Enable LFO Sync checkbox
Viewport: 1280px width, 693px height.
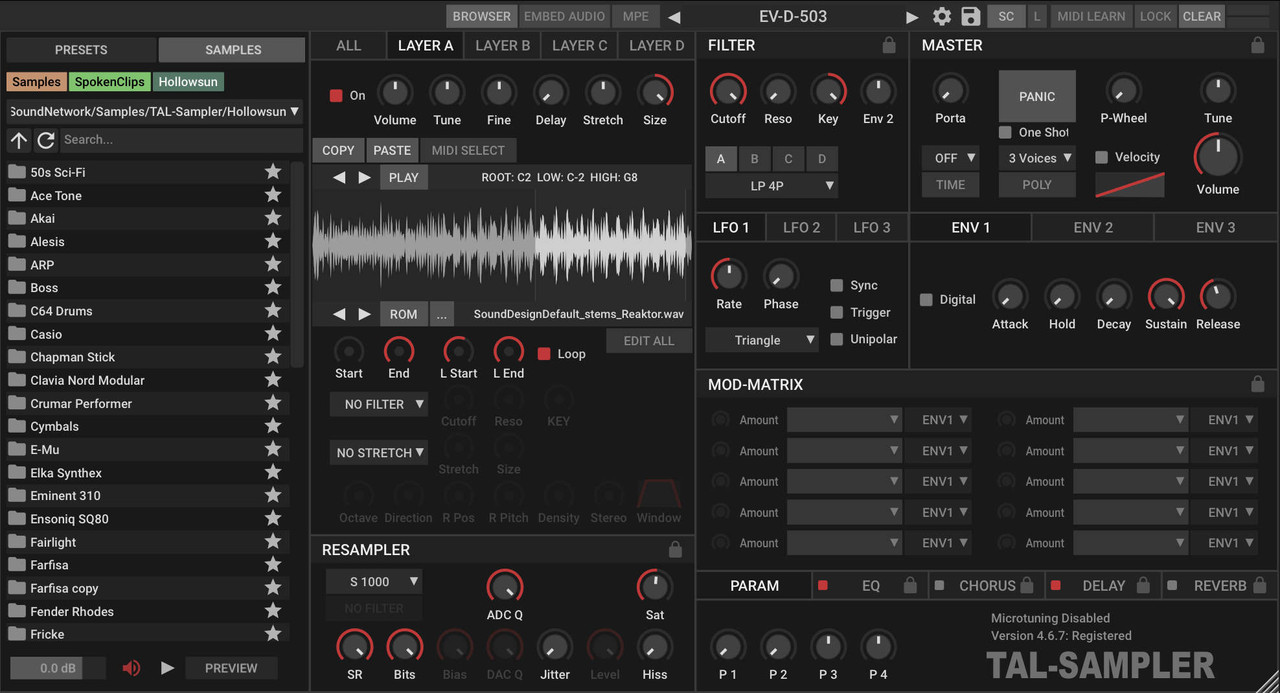(x=836, y=285)
